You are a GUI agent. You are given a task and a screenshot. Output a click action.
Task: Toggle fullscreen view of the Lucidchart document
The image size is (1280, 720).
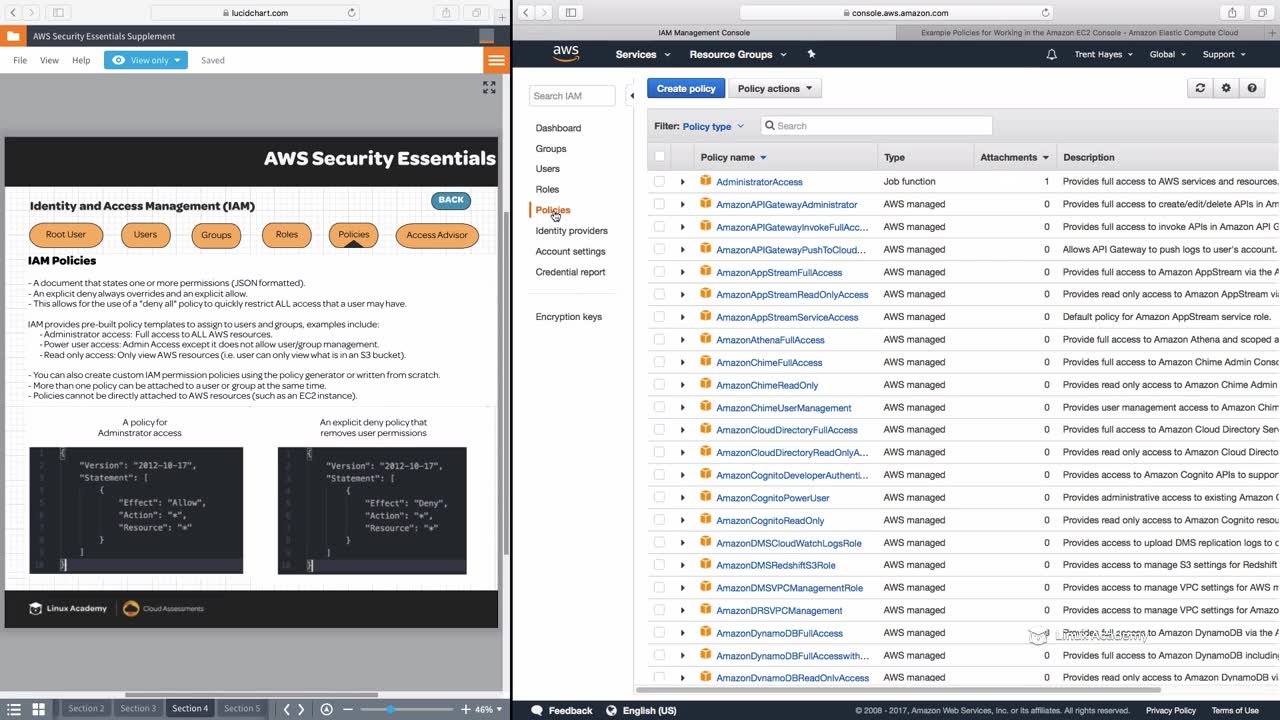tap(489, 88)
